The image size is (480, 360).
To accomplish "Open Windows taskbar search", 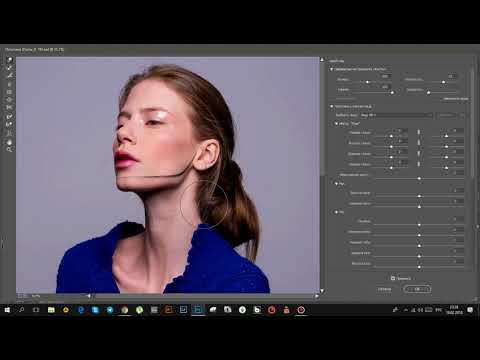I will point(21,310).
